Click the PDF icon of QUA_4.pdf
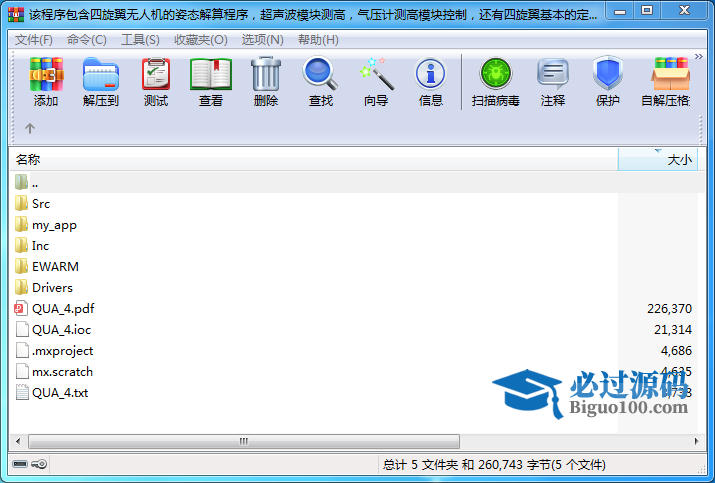This screenshot has height=483, width=715. pyautogui.click(x=21, y=309)
